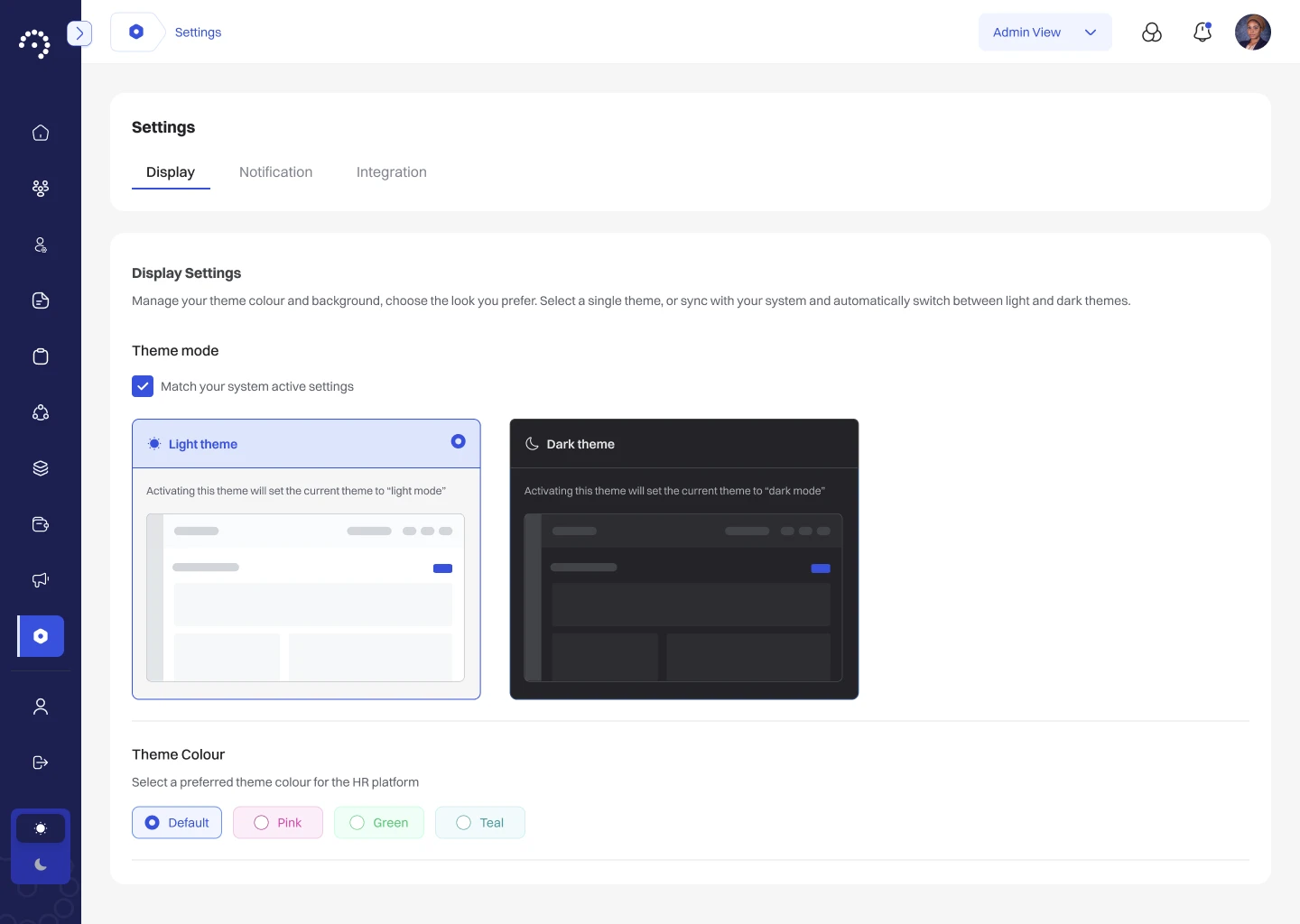The height and width of the screenshot is (924, 1300).
Task: Uncheck Match your system active settings
Action: (x=143, y=386)
